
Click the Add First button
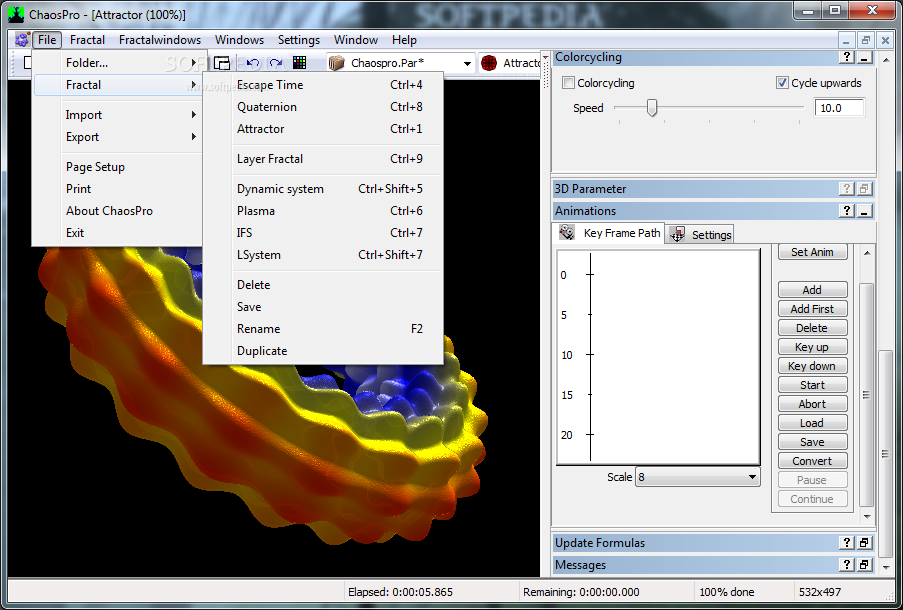pos(812,309)
